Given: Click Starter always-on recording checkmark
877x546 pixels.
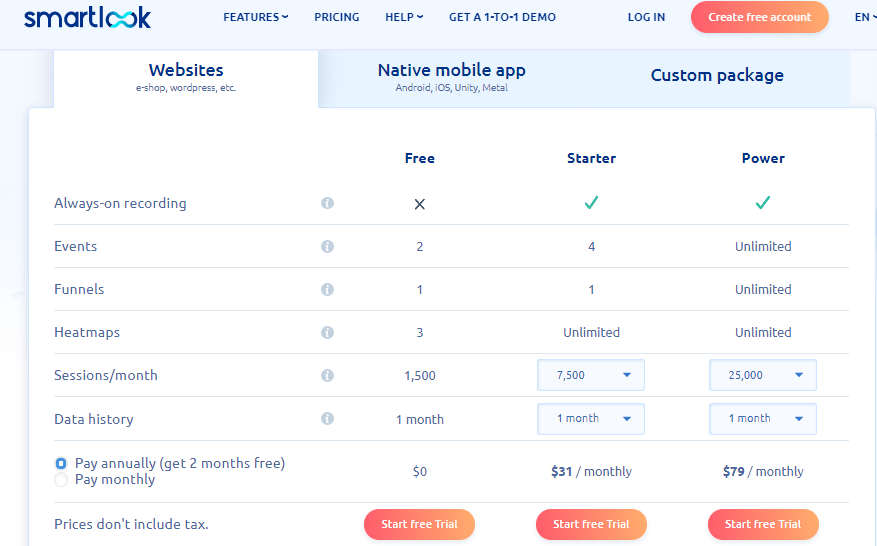Looking at the screenshot, I should click(x=591, y=203).
